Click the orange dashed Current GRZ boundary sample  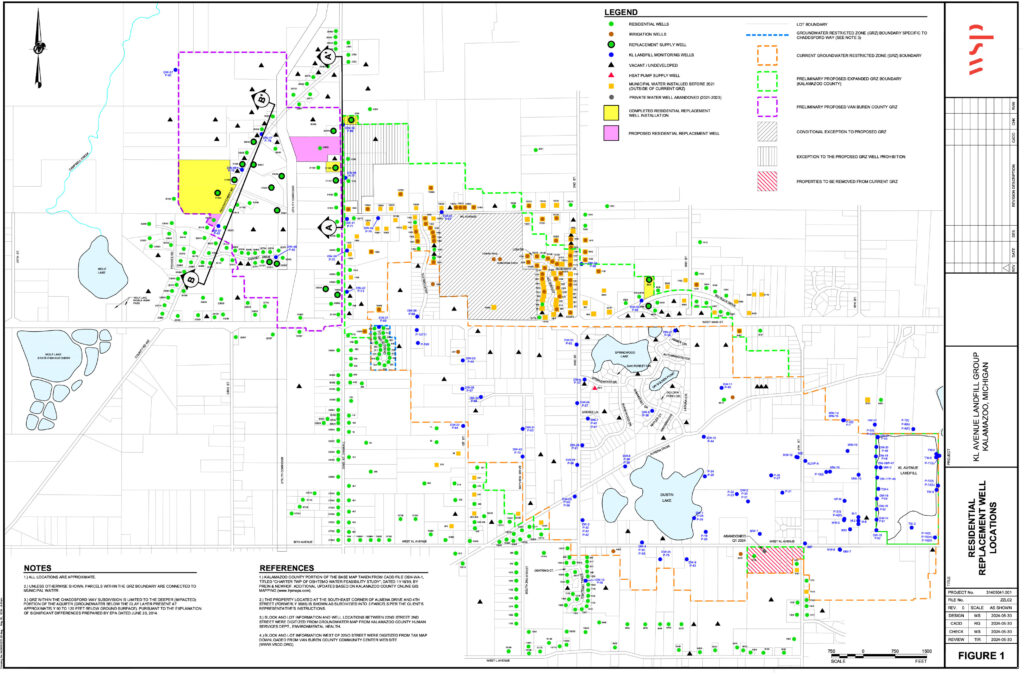(x=767, y=56)
